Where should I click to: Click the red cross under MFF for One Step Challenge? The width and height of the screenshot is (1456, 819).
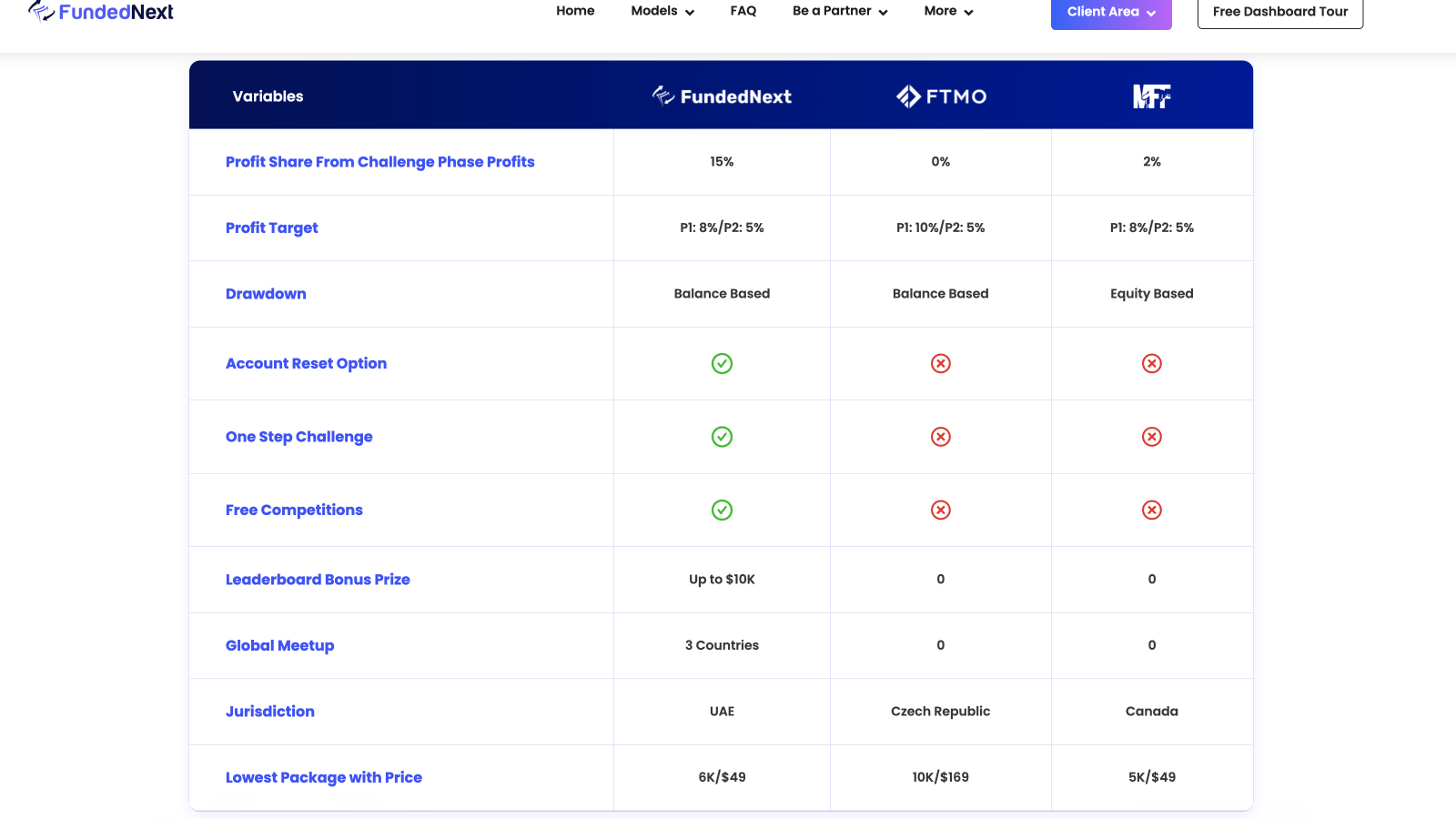pyautogui.click(x=1152, y=437)
